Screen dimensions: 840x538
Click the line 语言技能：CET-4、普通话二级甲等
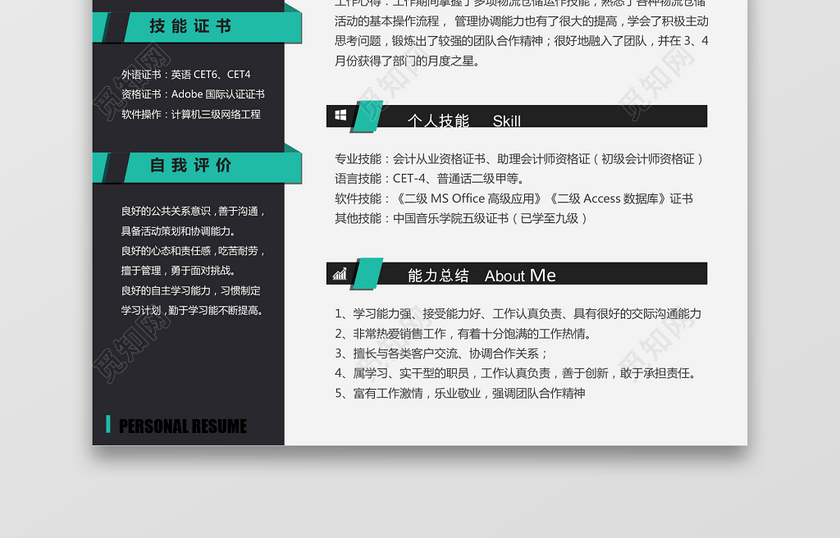430,179
